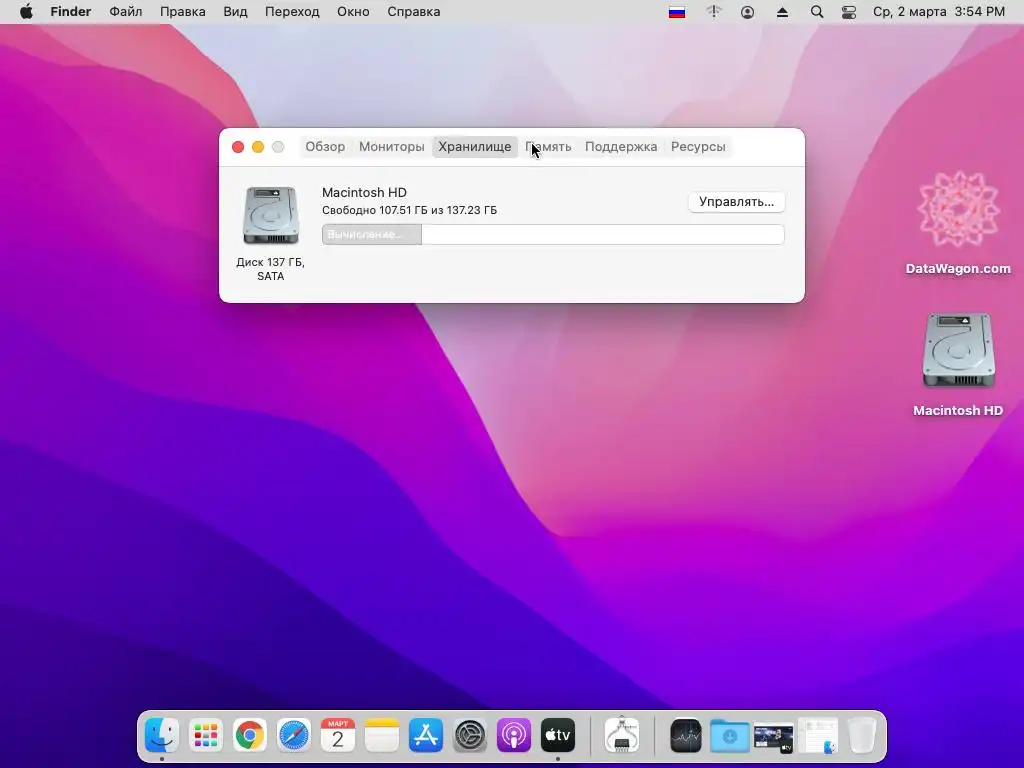Click the user account icon in menu bar

[x=748, y=12]
